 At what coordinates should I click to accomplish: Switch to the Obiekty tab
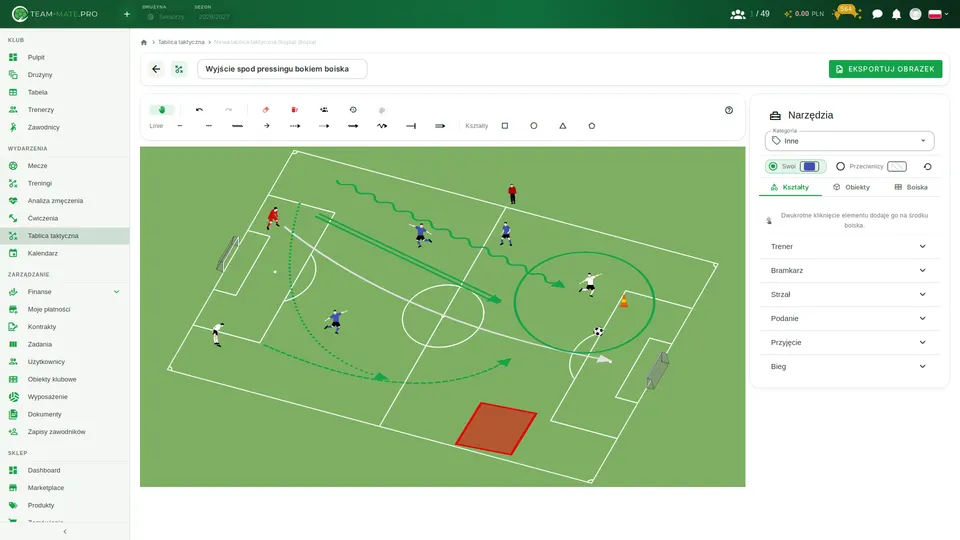[852, 187]
